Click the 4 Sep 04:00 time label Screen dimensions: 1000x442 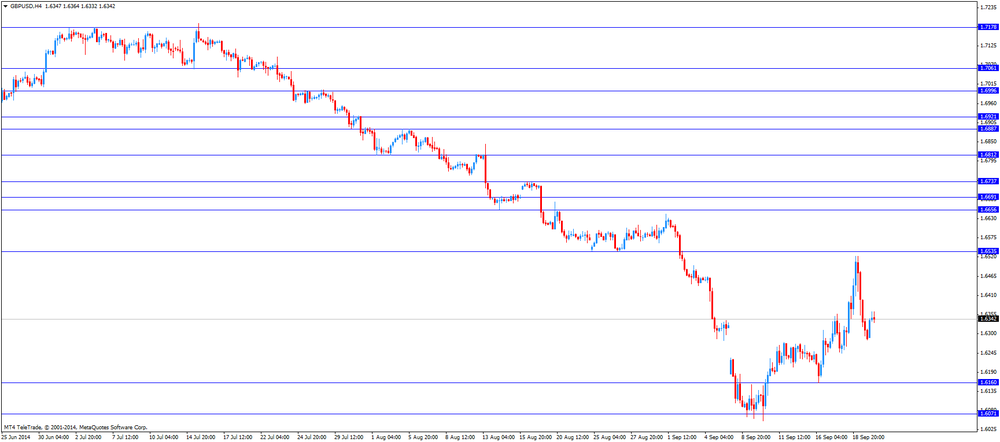click(x=719, y=438)
